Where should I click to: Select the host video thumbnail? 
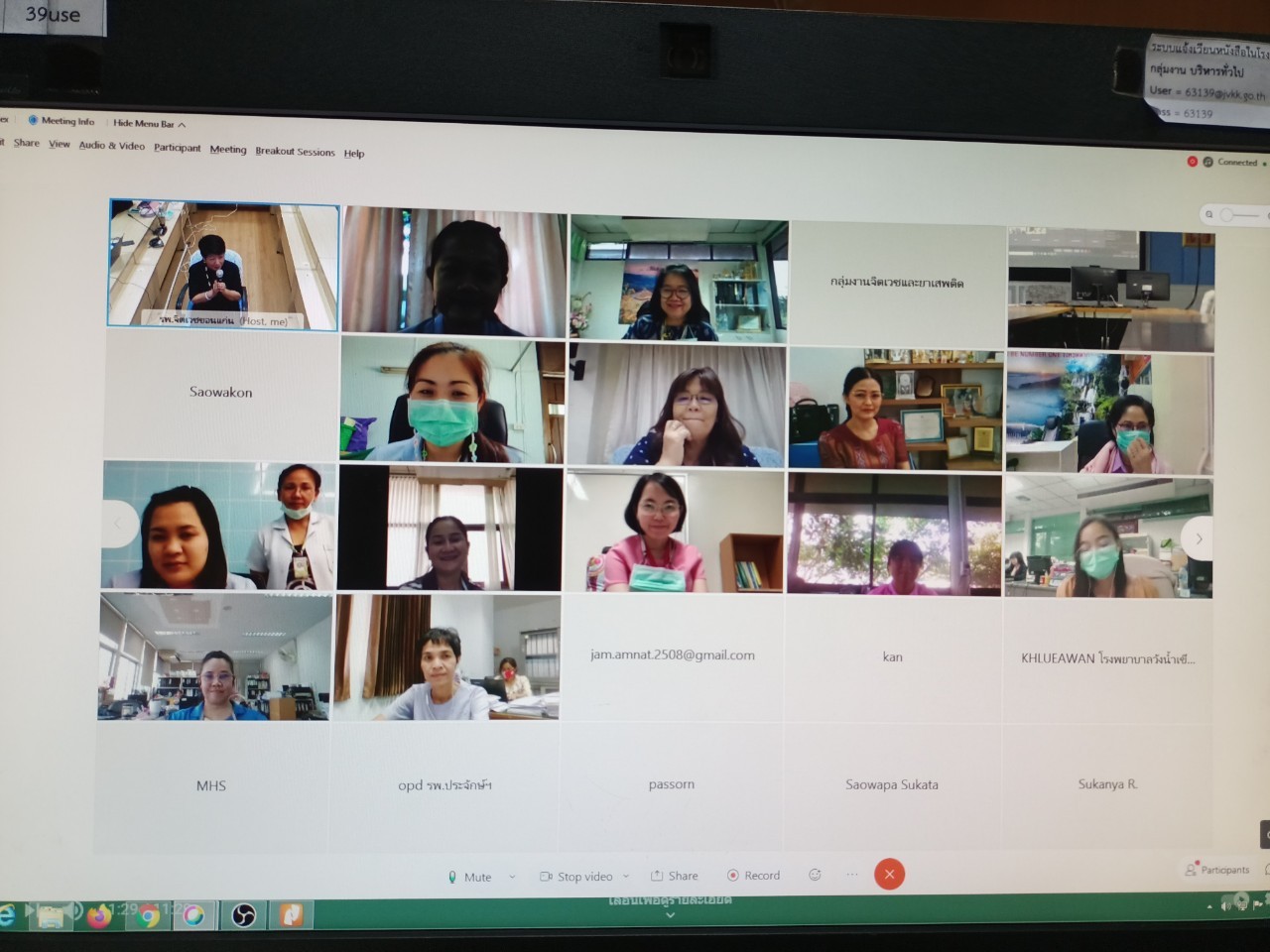click(223, 264)
